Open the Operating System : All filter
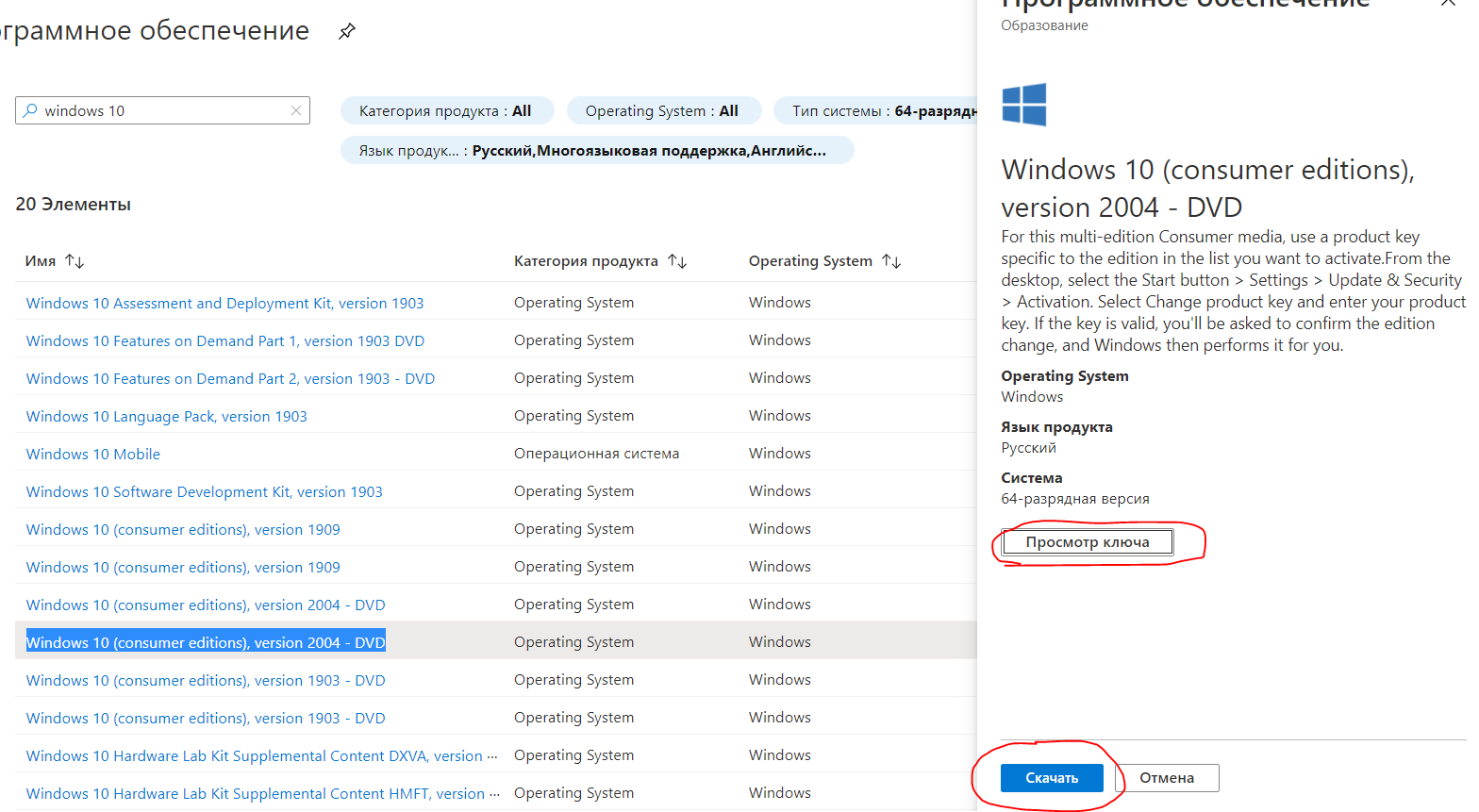The width and height of the screenshot is (1479, 812). (662, 110)
